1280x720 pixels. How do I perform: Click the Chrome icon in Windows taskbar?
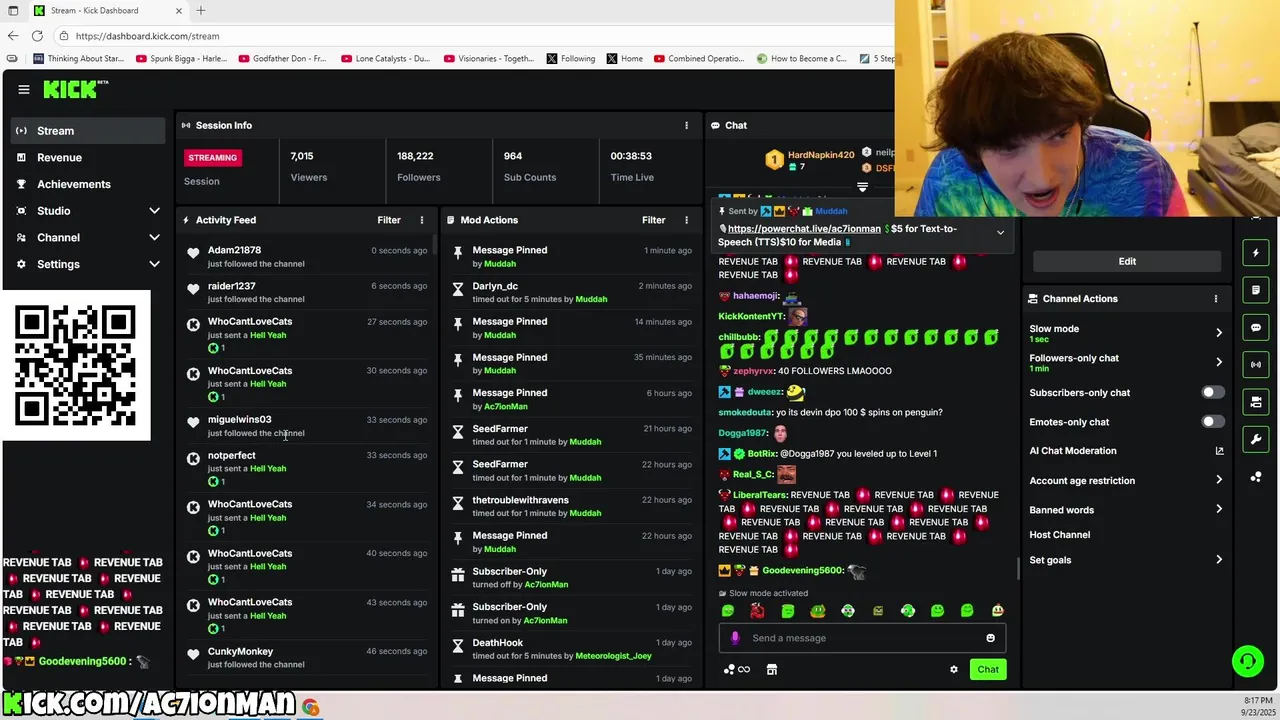(311, 707)
